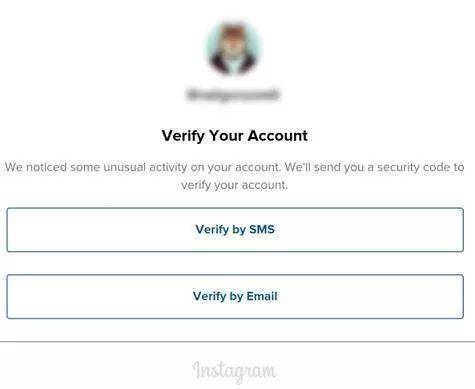The height and width of the screenshot is (389, 475).
Task: Click the 'security code' phrase in description
Action: (415, 167)
